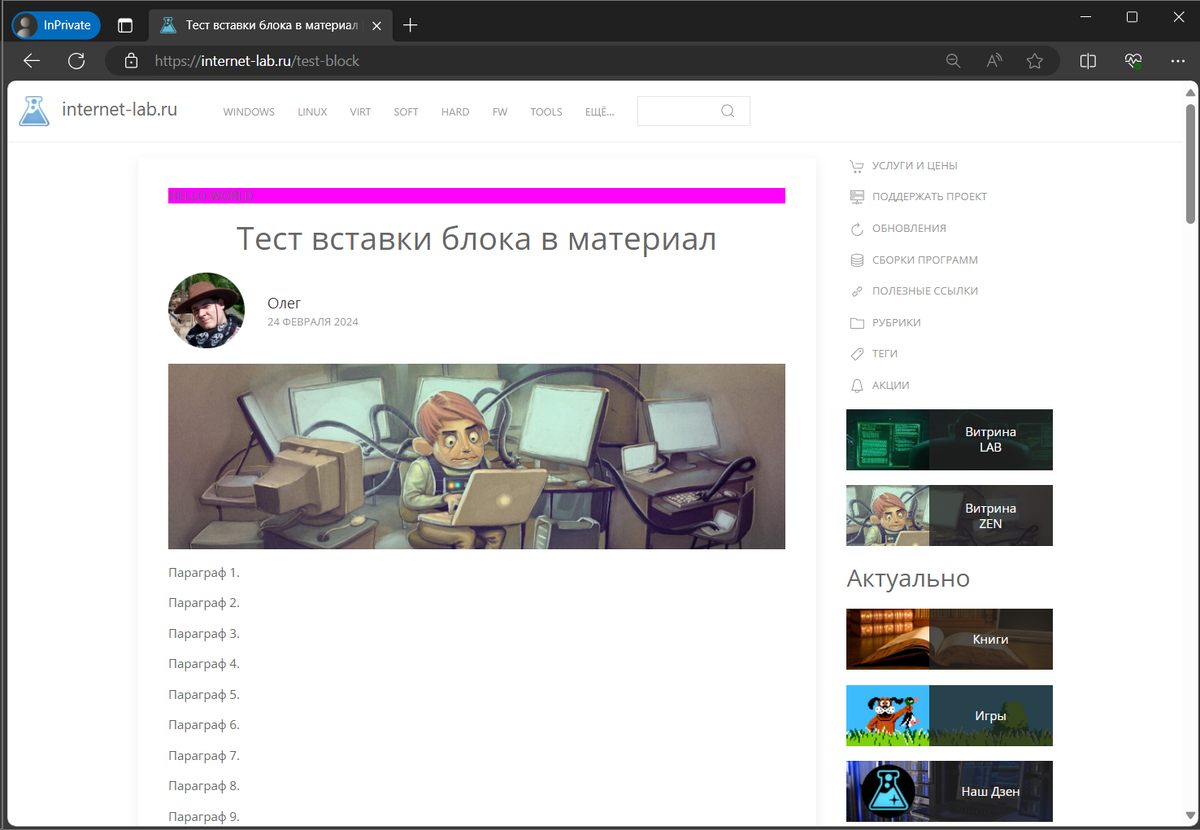Open a new tab with plus button
This screenshot has height=830, width=1200.
coord(410,25)
